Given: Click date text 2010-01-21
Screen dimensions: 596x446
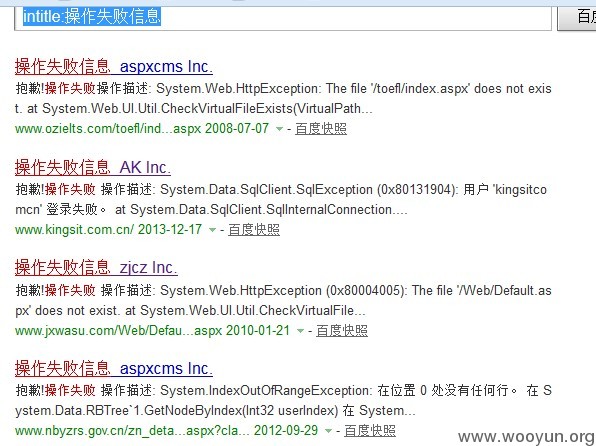Looking at the screenshot, I should (258, 331).
